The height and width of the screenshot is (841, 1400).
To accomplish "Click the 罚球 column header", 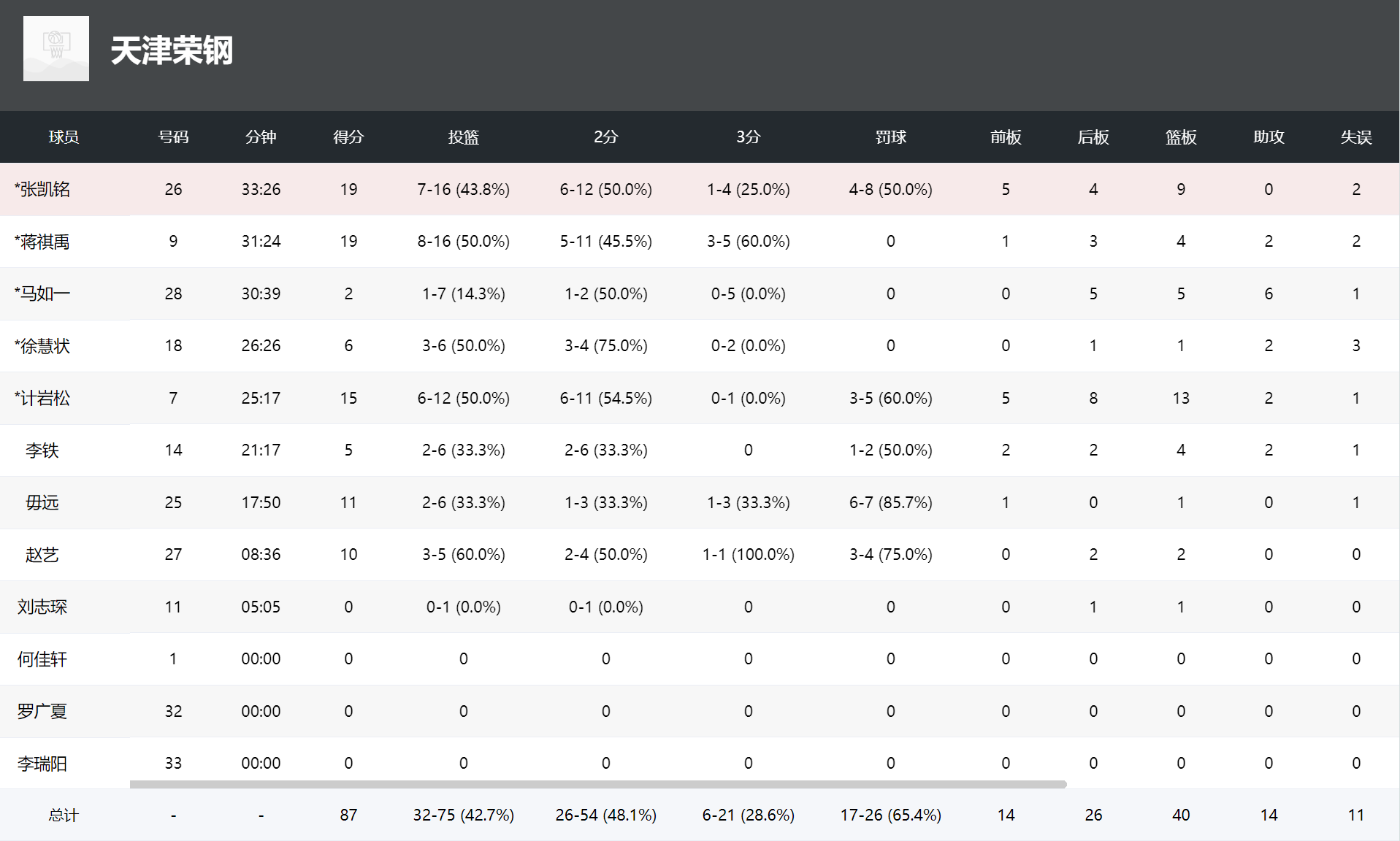I will (890, 137).
